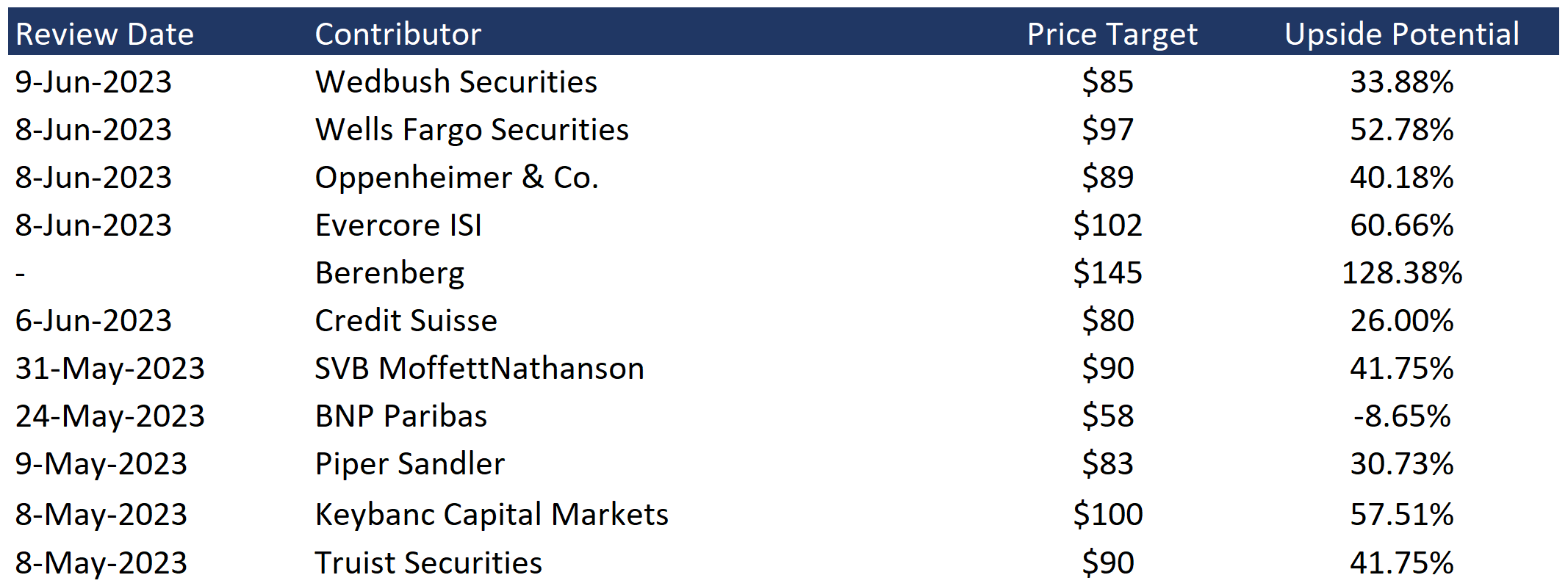Select the Berenberg contributor cell
The width and height of the screenshot is (1568, 586).
389,273
